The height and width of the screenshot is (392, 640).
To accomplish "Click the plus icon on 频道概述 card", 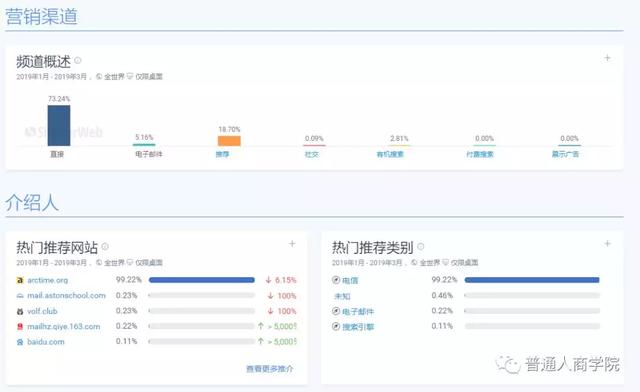I will [607, 58].
